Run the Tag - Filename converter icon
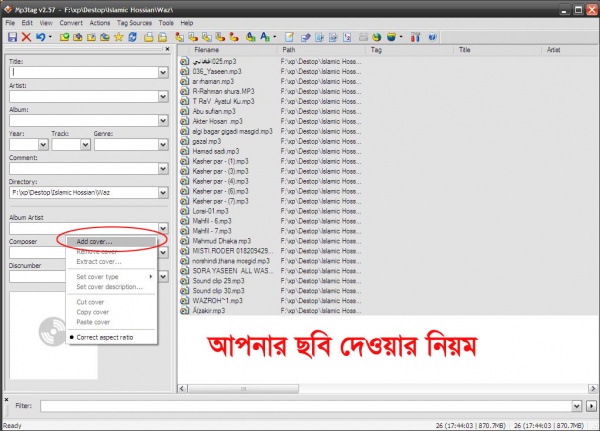 pyautogui.click(x=179, y=37)
